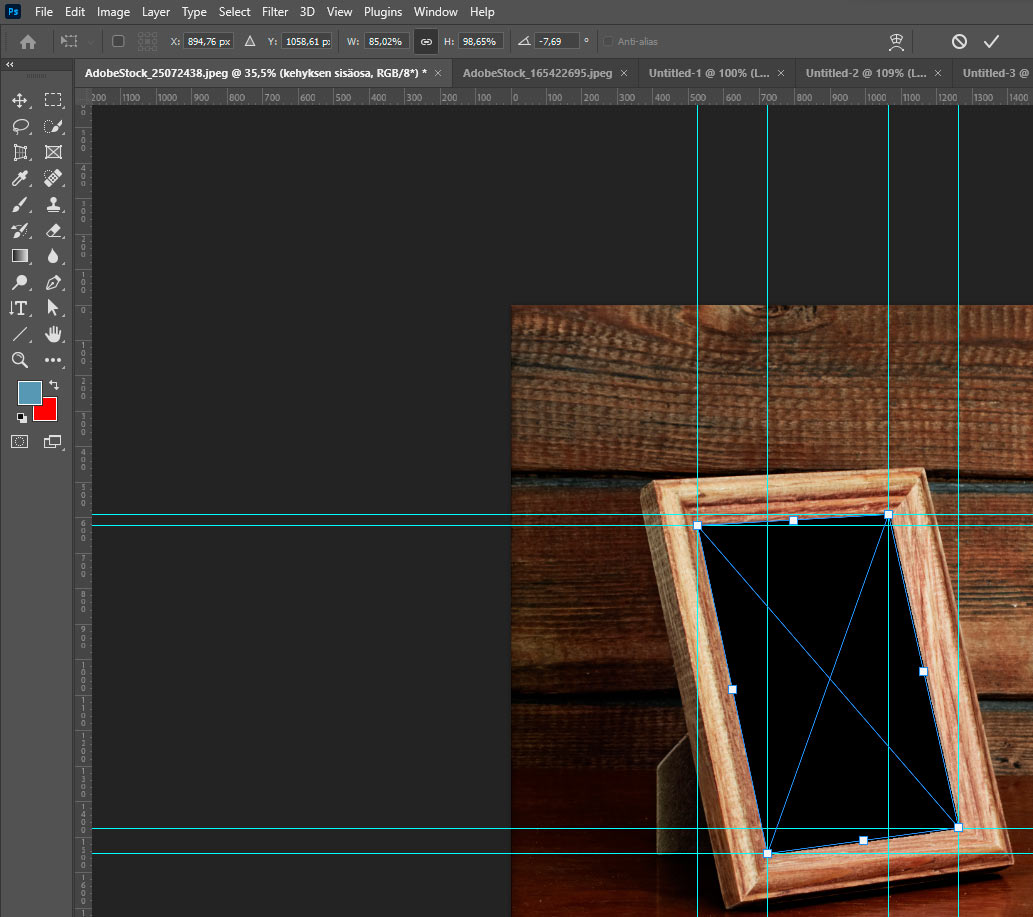Click the blue foreground color swatch
Screen dimensions: 1033x917
coord(29,393)
